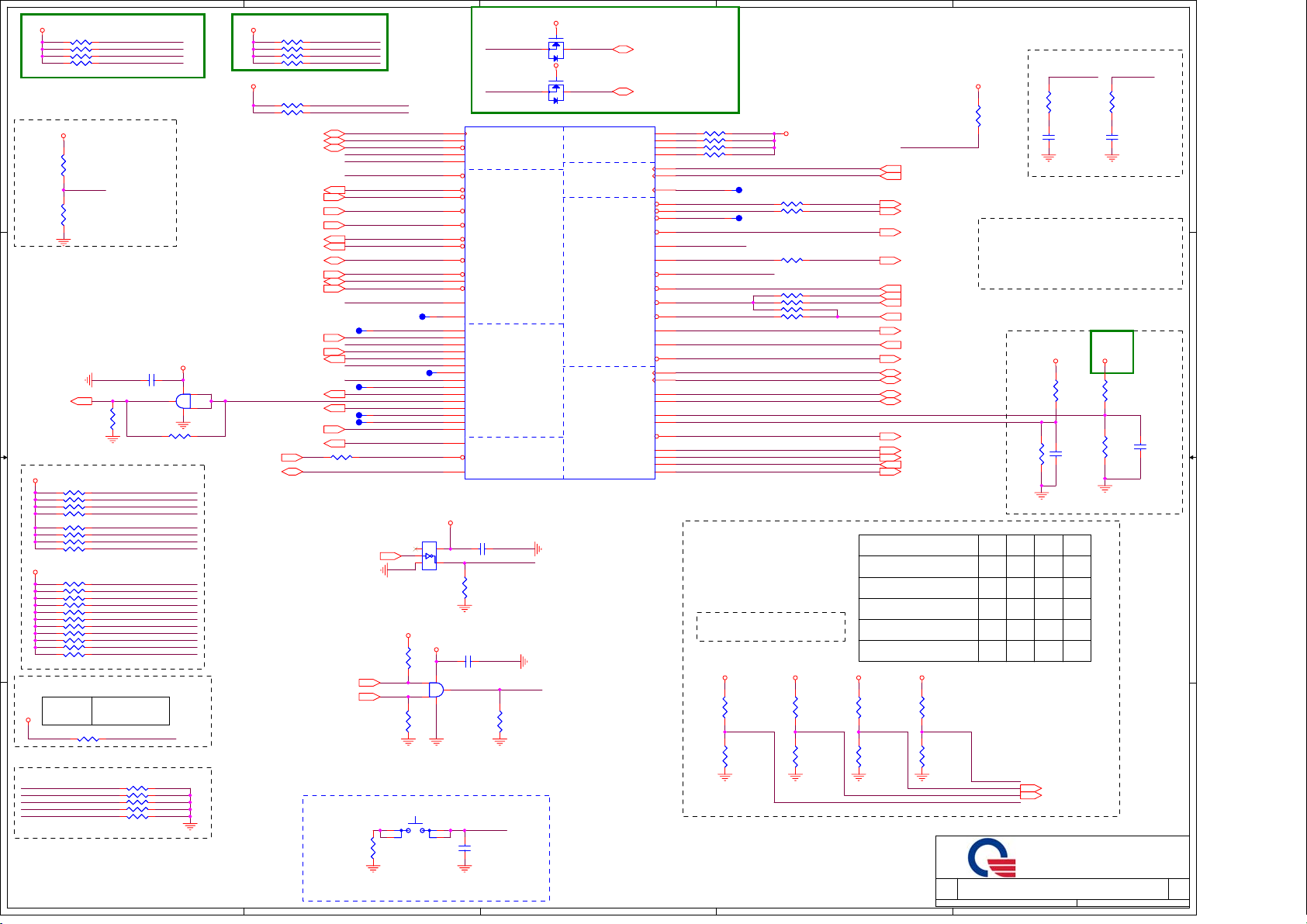Click the stacked output ports below four dividers
The image size is (1307, 924).
click(1031, 792)
